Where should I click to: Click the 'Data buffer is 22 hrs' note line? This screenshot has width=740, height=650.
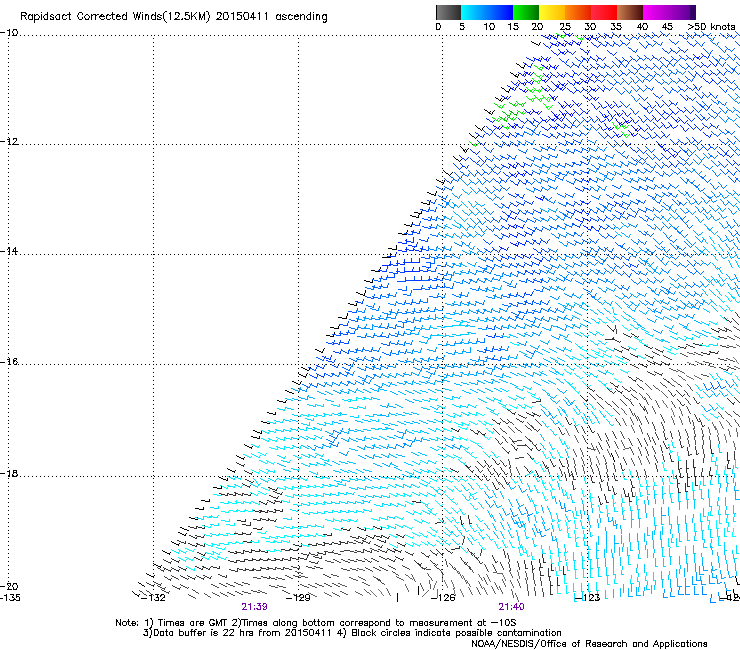(352, 633)
